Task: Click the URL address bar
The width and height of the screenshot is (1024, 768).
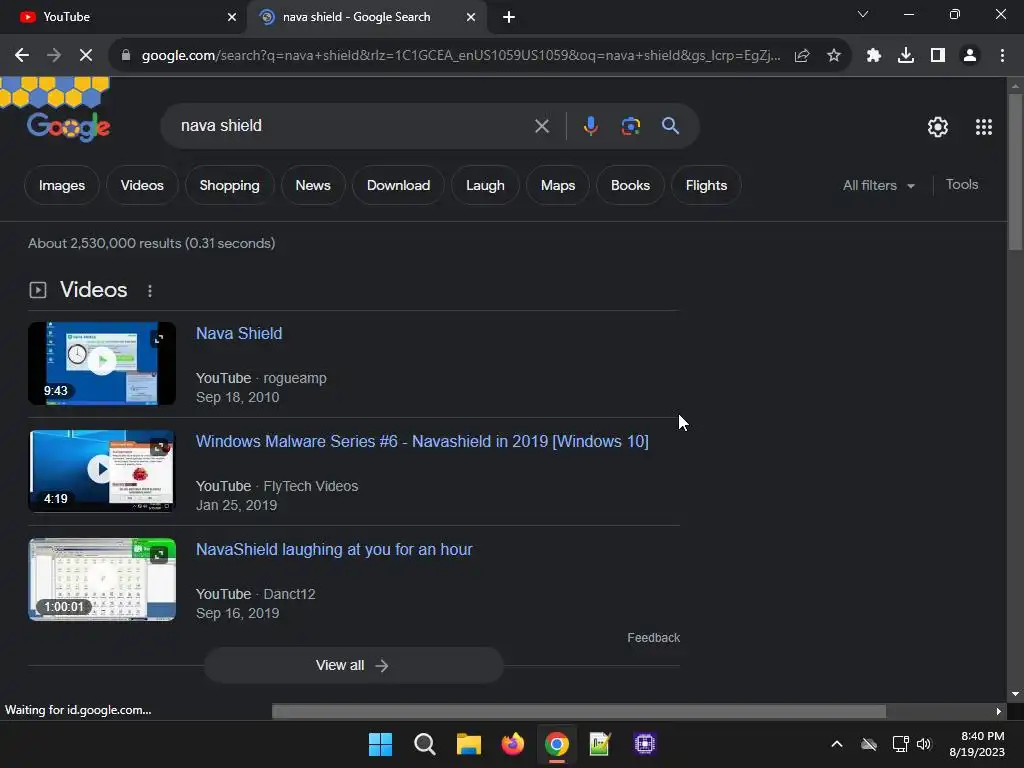Action: coord(460,56)
